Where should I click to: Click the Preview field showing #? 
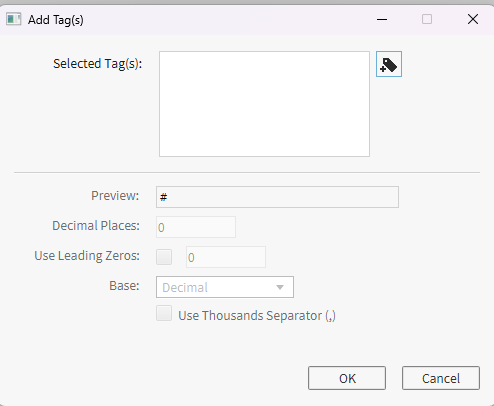pos(277,197)
